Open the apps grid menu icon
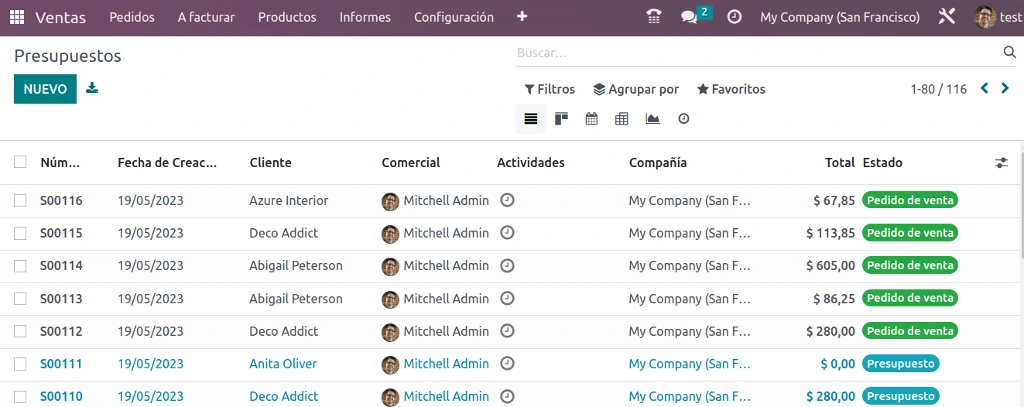1024x407 pixels. 17,17
